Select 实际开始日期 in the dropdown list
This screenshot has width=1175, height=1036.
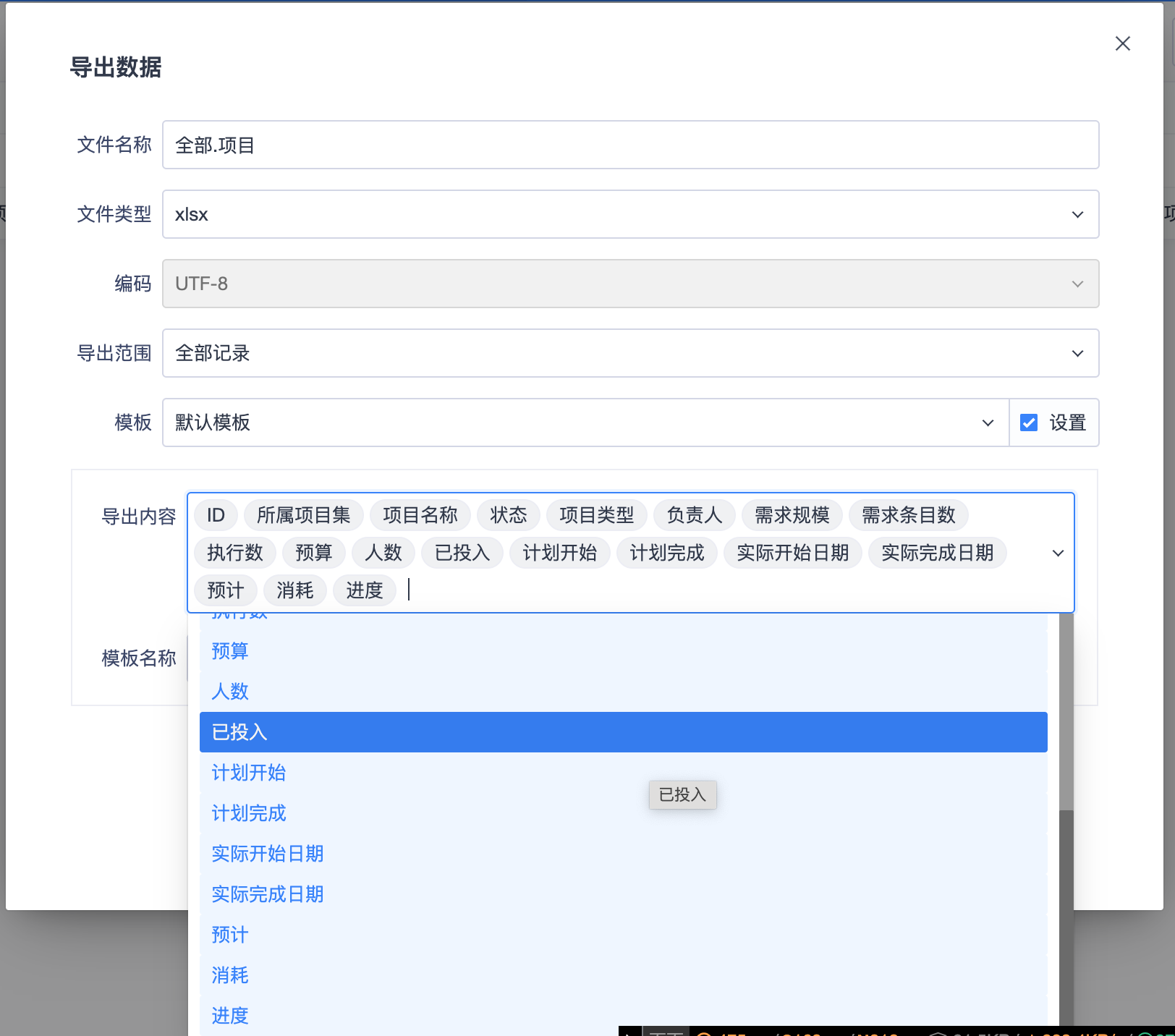(623, 854)
